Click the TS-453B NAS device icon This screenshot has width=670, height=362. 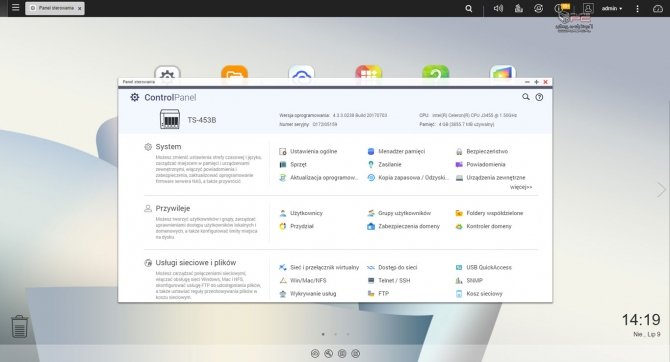tap(170, 119)
